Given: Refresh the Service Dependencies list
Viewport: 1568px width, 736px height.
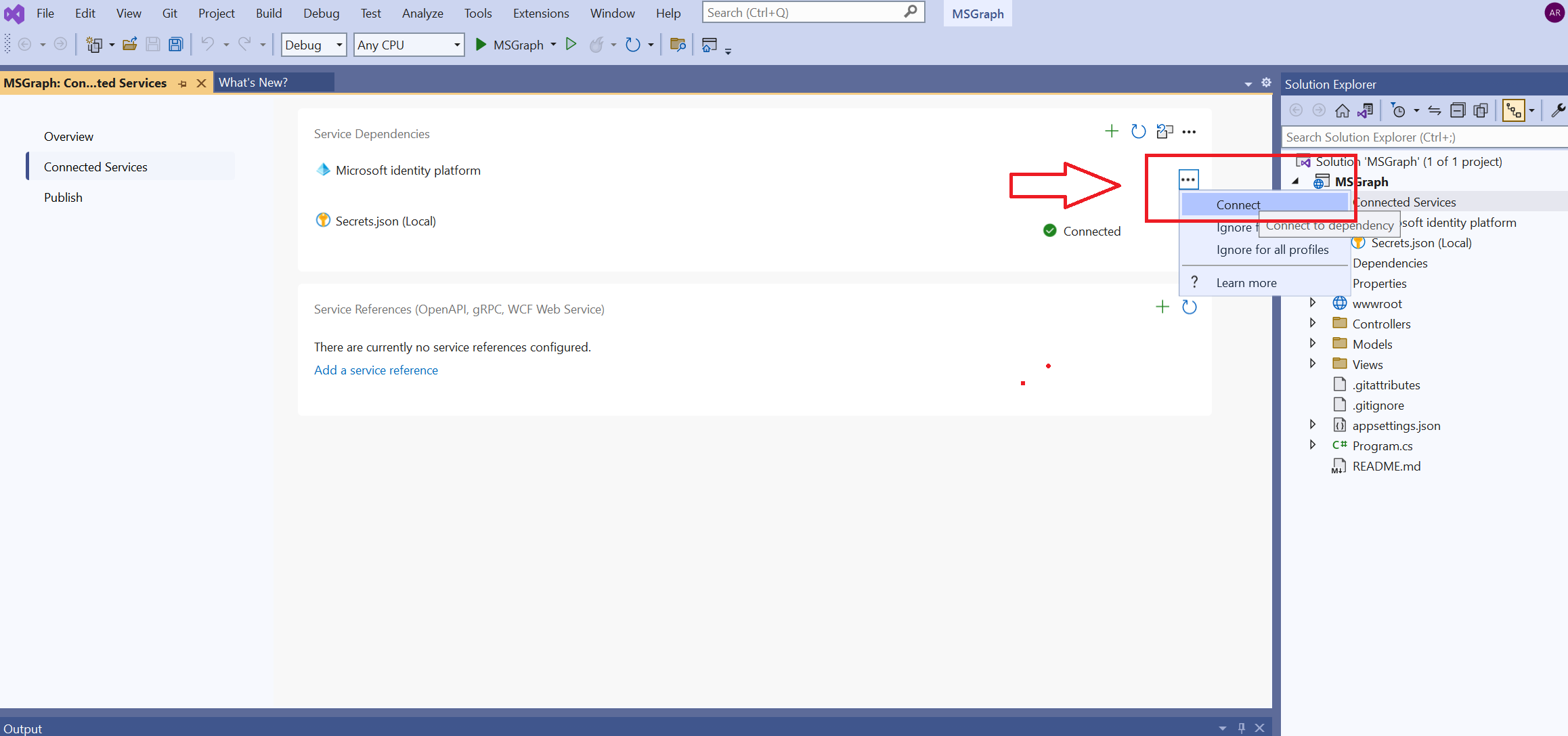Looking at the screenshot, I should [1138, 131].
